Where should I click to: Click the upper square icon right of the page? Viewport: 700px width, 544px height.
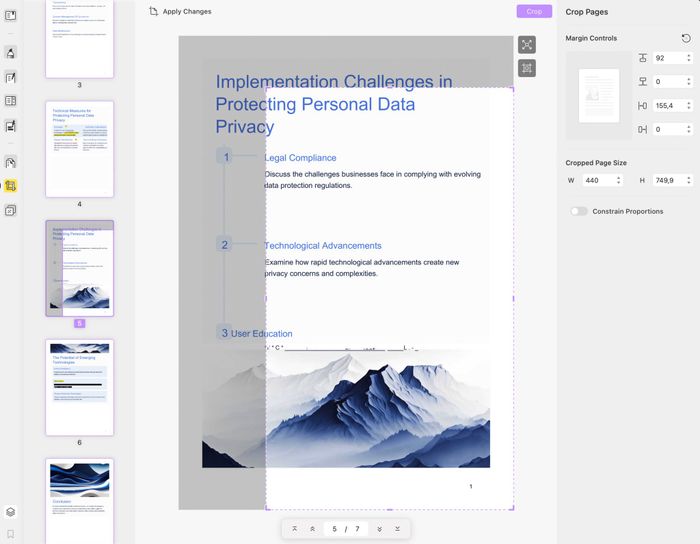(527, 45)
